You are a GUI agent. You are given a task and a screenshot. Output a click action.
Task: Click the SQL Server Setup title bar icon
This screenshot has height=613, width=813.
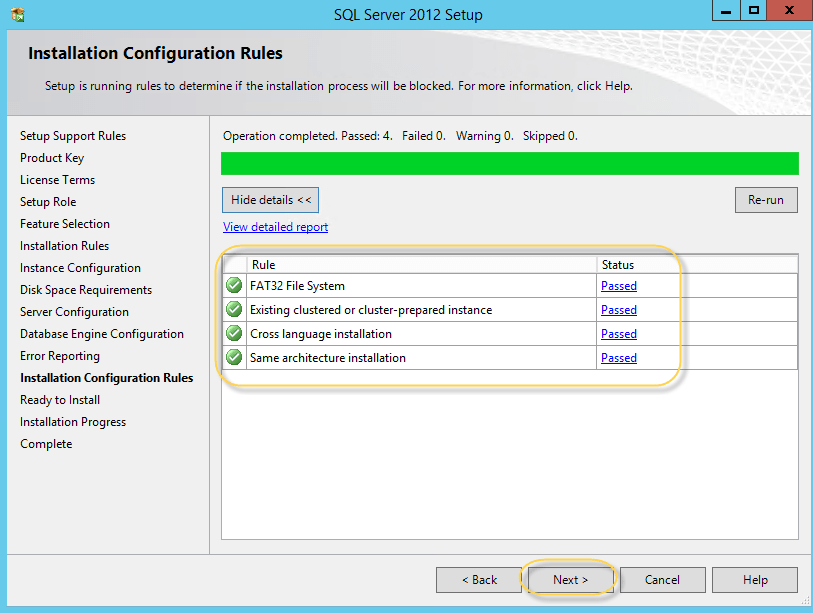point(18,15)
